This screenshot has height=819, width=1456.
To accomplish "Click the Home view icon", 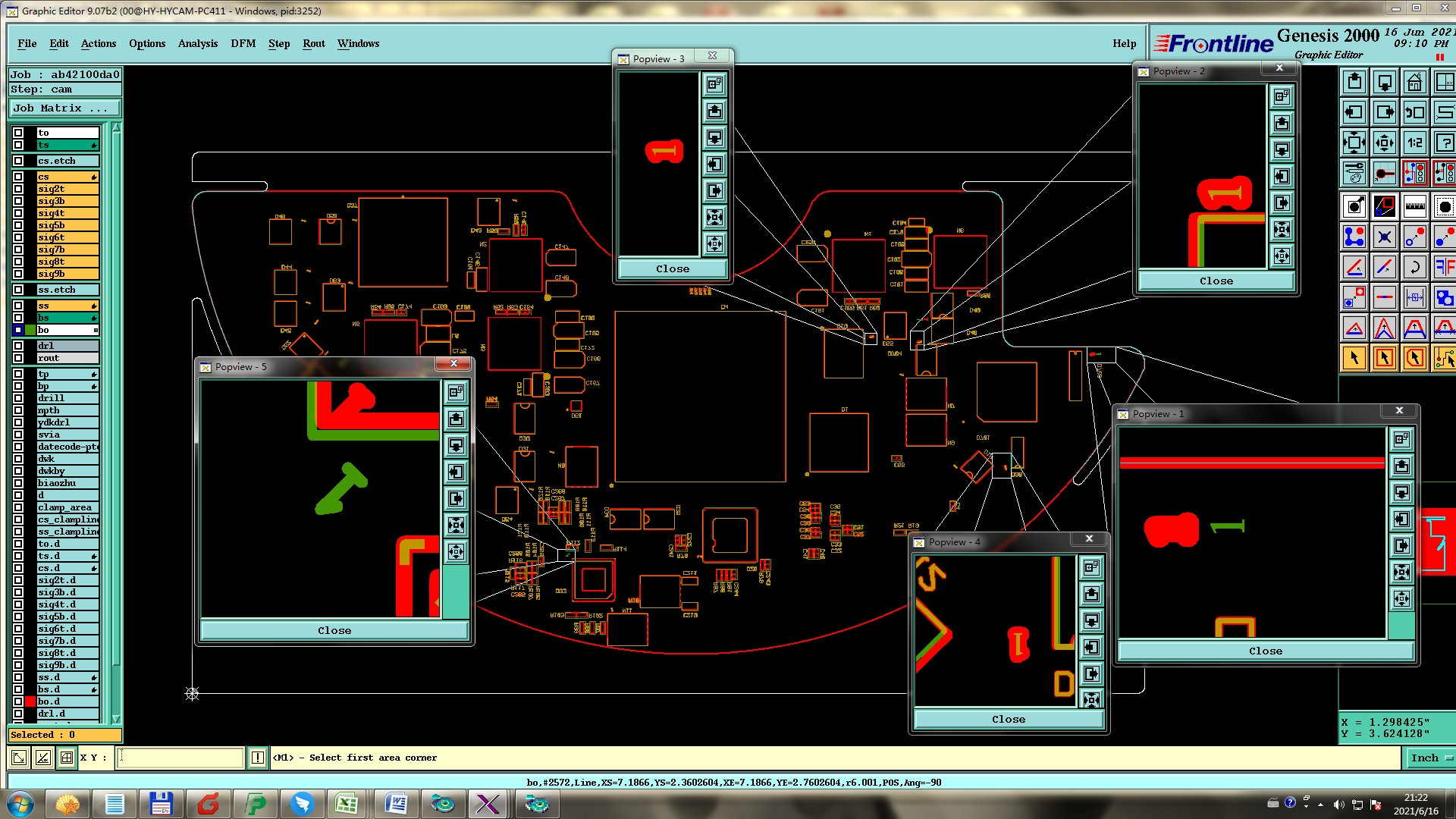I will (1414, 82).
